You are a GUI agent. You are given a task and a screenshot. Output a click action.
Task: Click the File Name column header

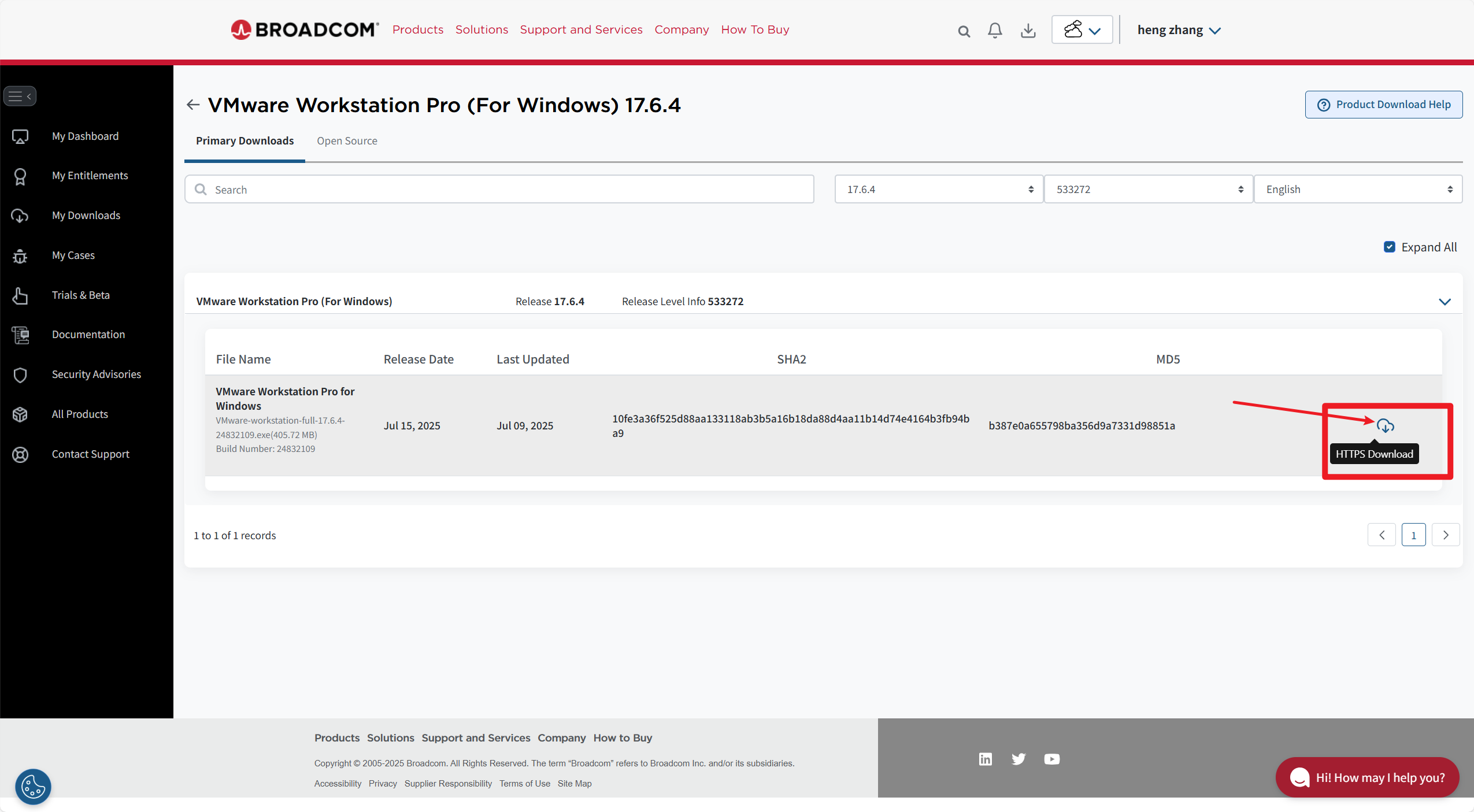point(243,359)
